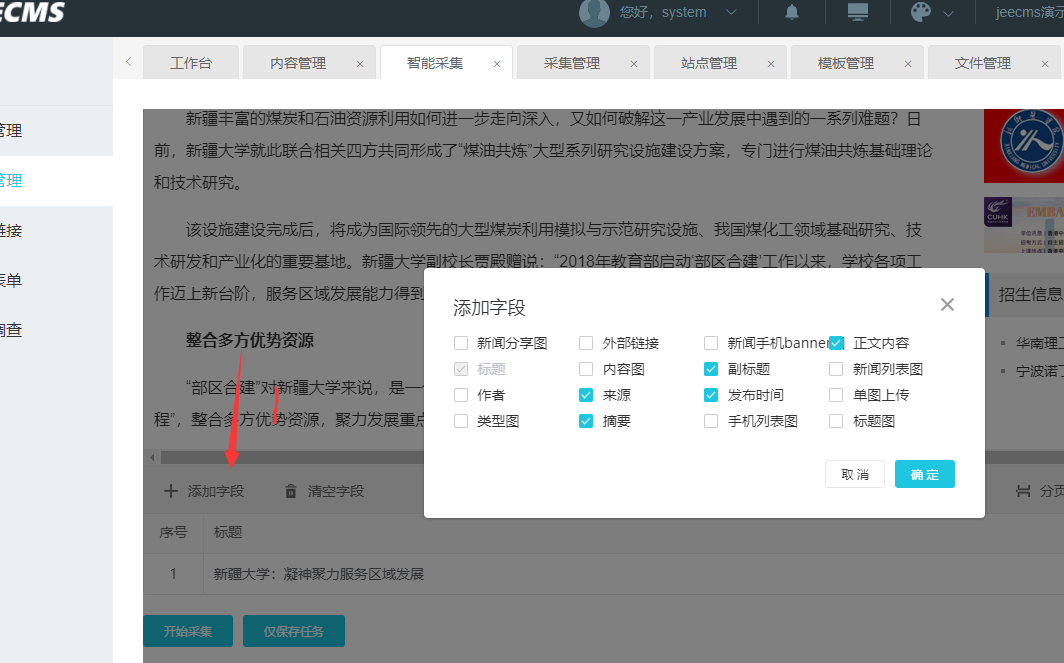This screenshot has height=663, width=1064.
Task: Close the 内容管理 tab
Action: click(360, 64)
